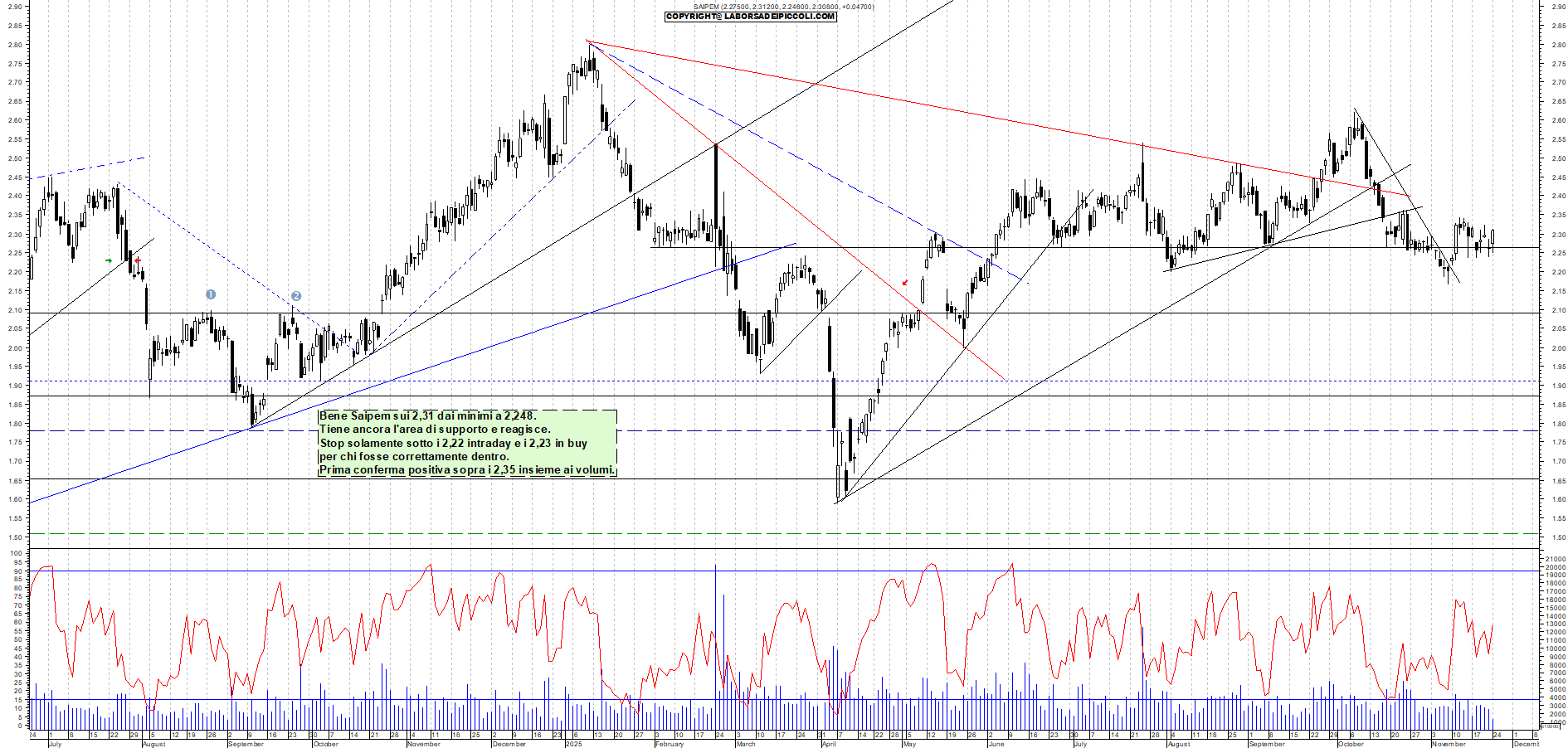This screenshot has width=1568, height=748.
Task: Click the green right-arrow marker near July candles
Action: point(109,260)
